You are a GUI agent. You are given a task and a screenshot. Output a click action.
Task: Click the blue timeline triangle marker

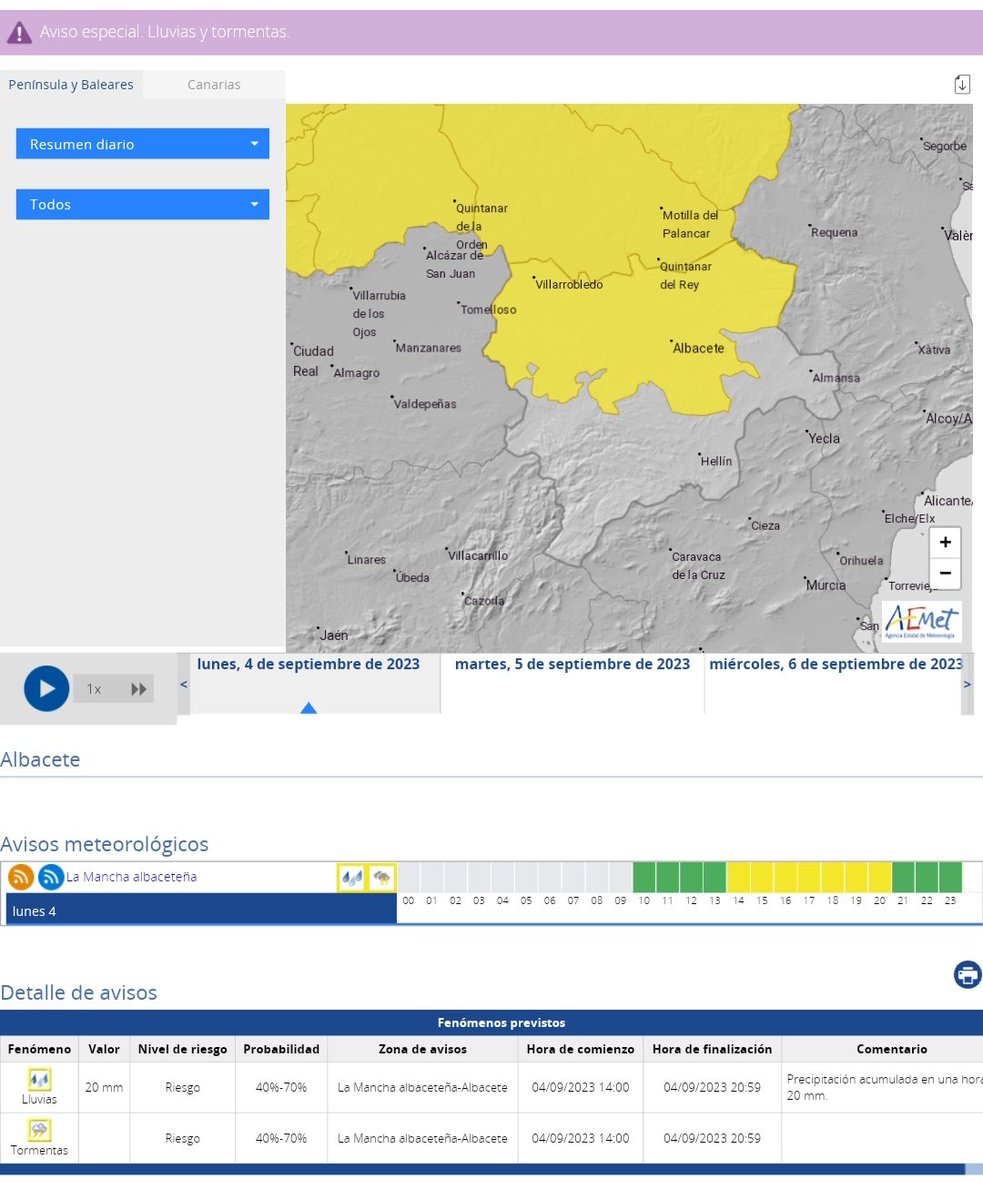coord(309,707)
